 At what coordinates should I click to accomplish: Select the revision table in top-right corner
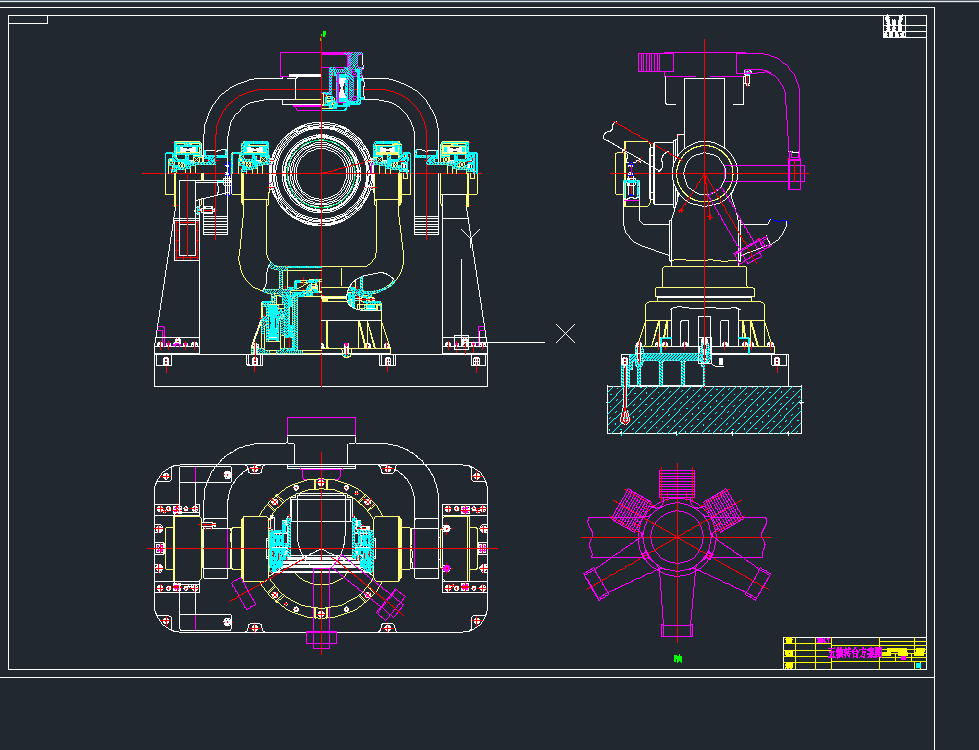coord(894,27)
